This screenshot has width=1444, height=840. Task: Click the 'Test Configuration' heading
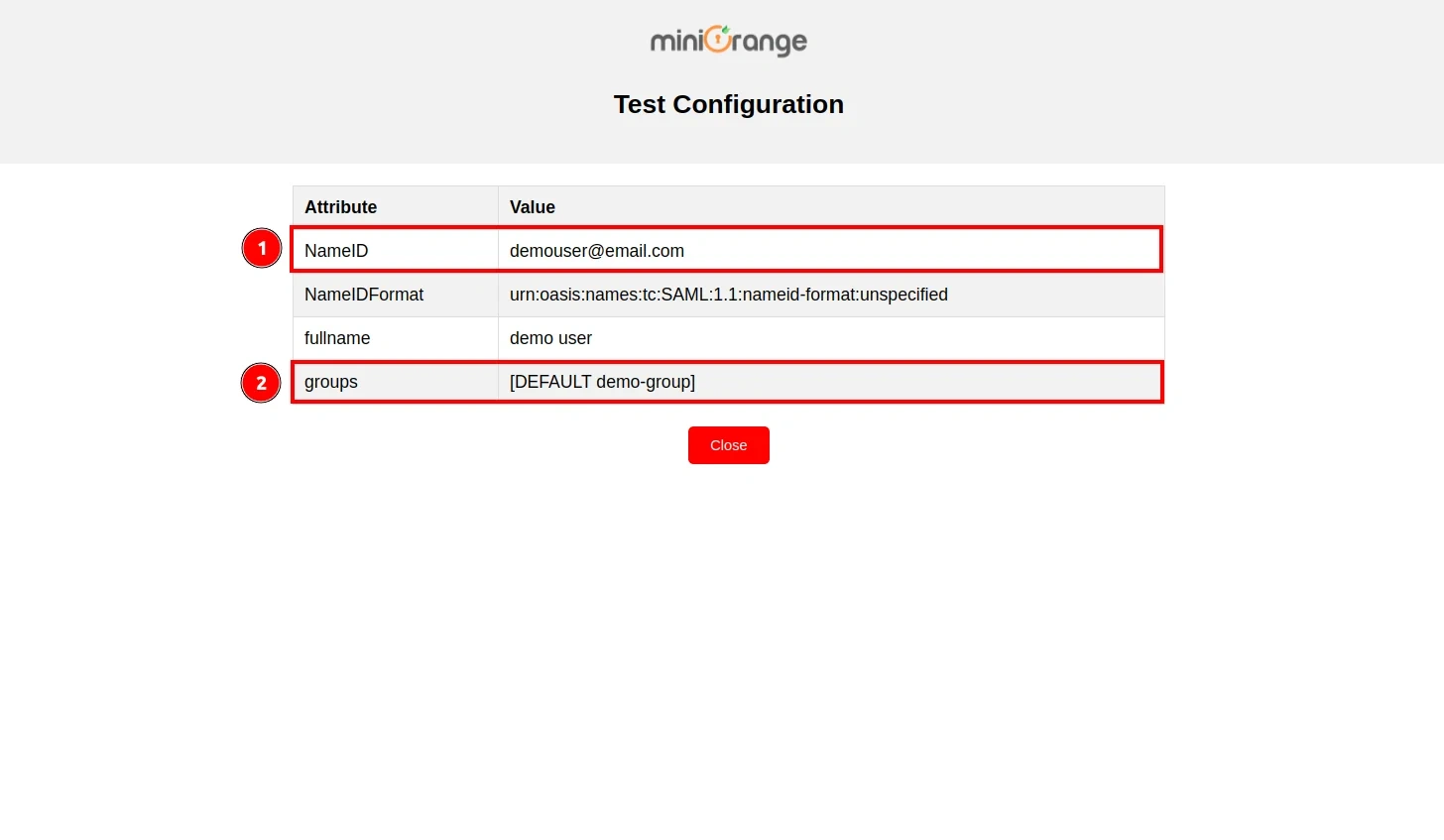(729, 103)
